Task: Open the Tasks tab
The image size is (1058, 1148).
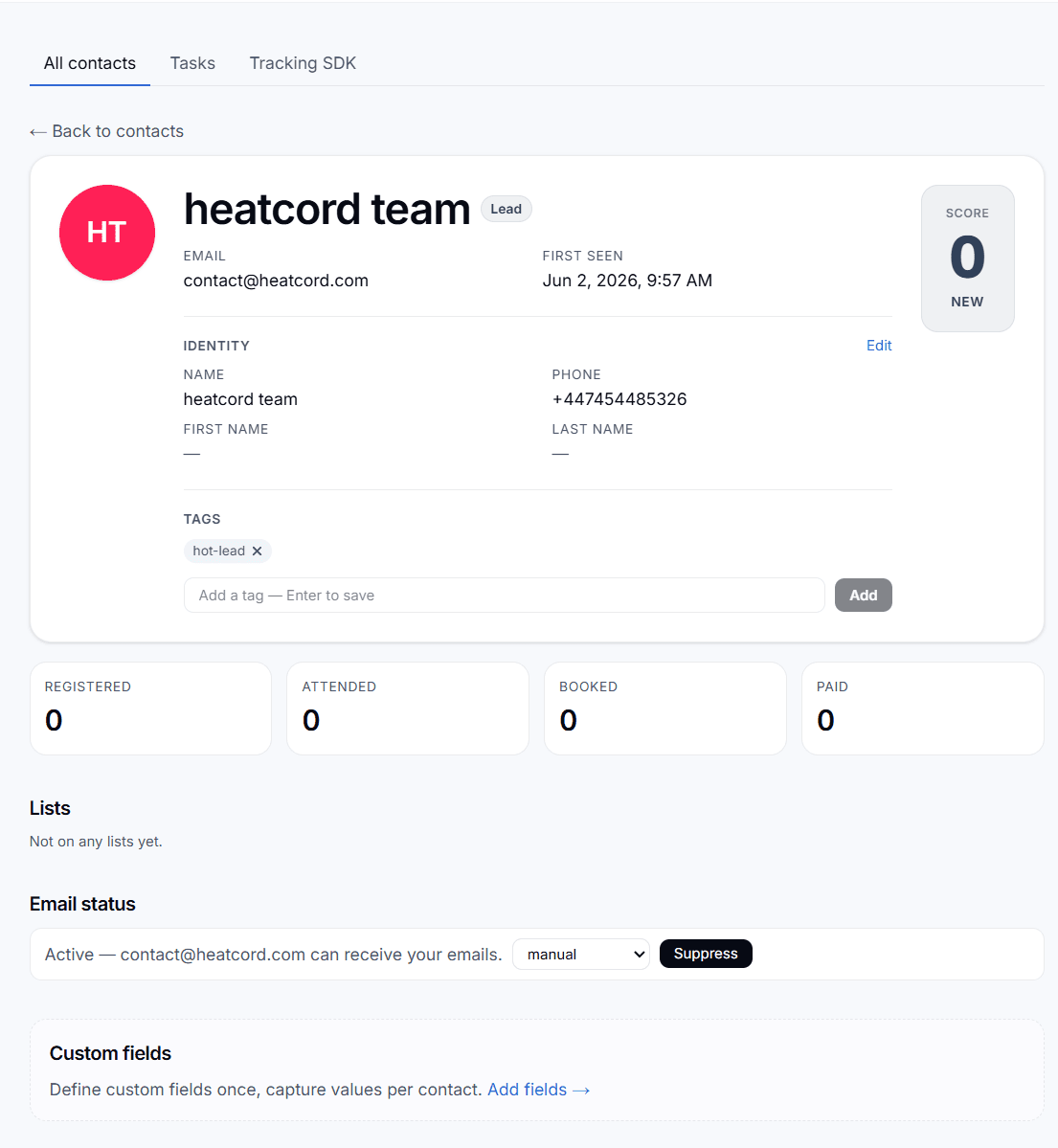Action: pos(192,63)
